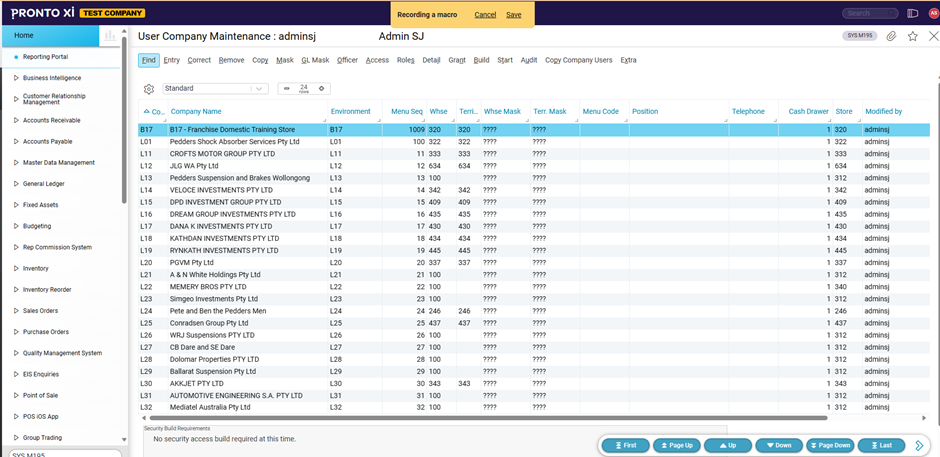
Task: Open the Extra menu
Action: point(628,60)
